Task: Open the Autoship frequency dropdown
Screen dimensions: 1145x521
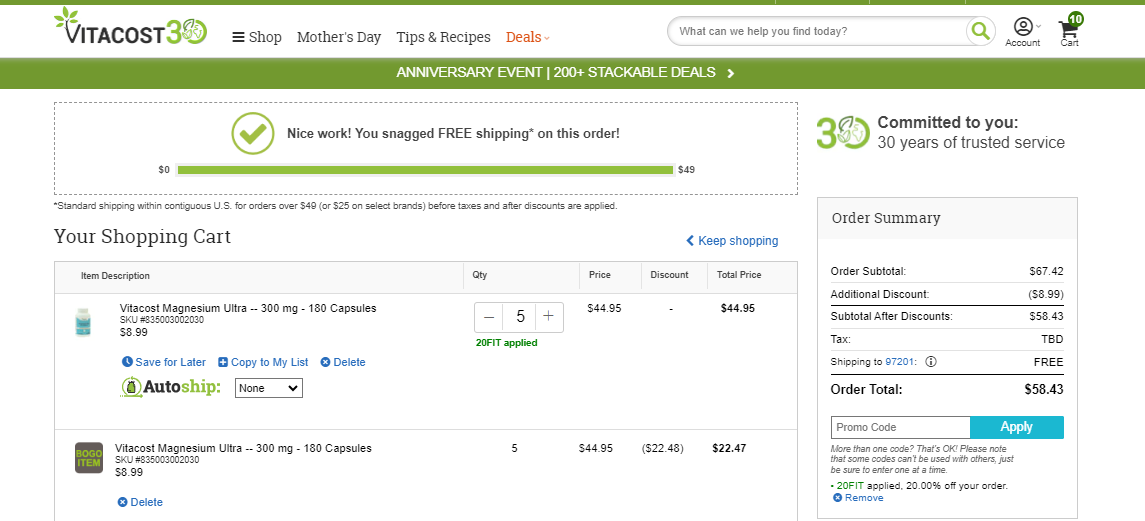Action: 269,388
